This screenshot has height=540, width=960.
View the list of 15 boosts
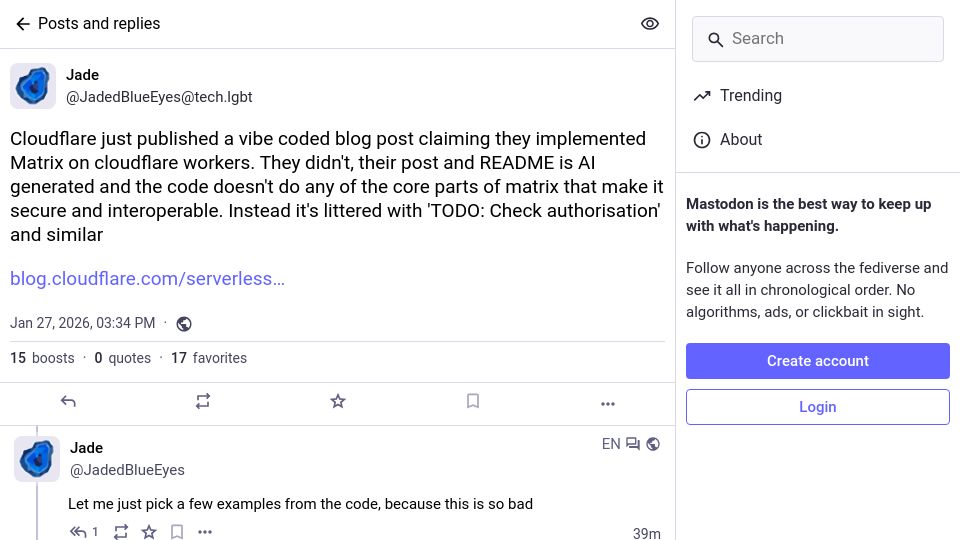pyautogui.click(x=42, y=358)
